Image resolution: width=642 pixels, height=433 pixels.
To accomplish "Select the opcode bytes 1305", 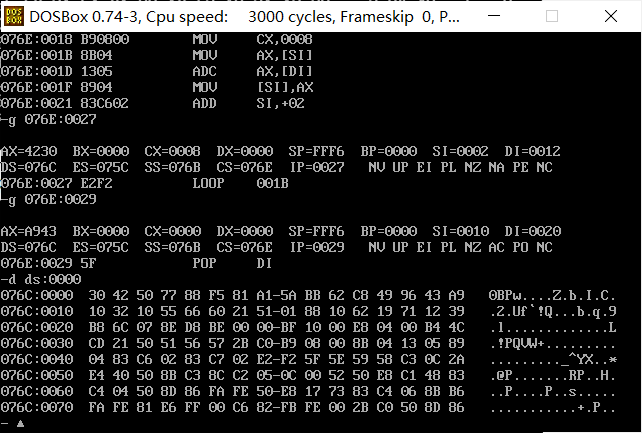I will (x=97, y=71).
